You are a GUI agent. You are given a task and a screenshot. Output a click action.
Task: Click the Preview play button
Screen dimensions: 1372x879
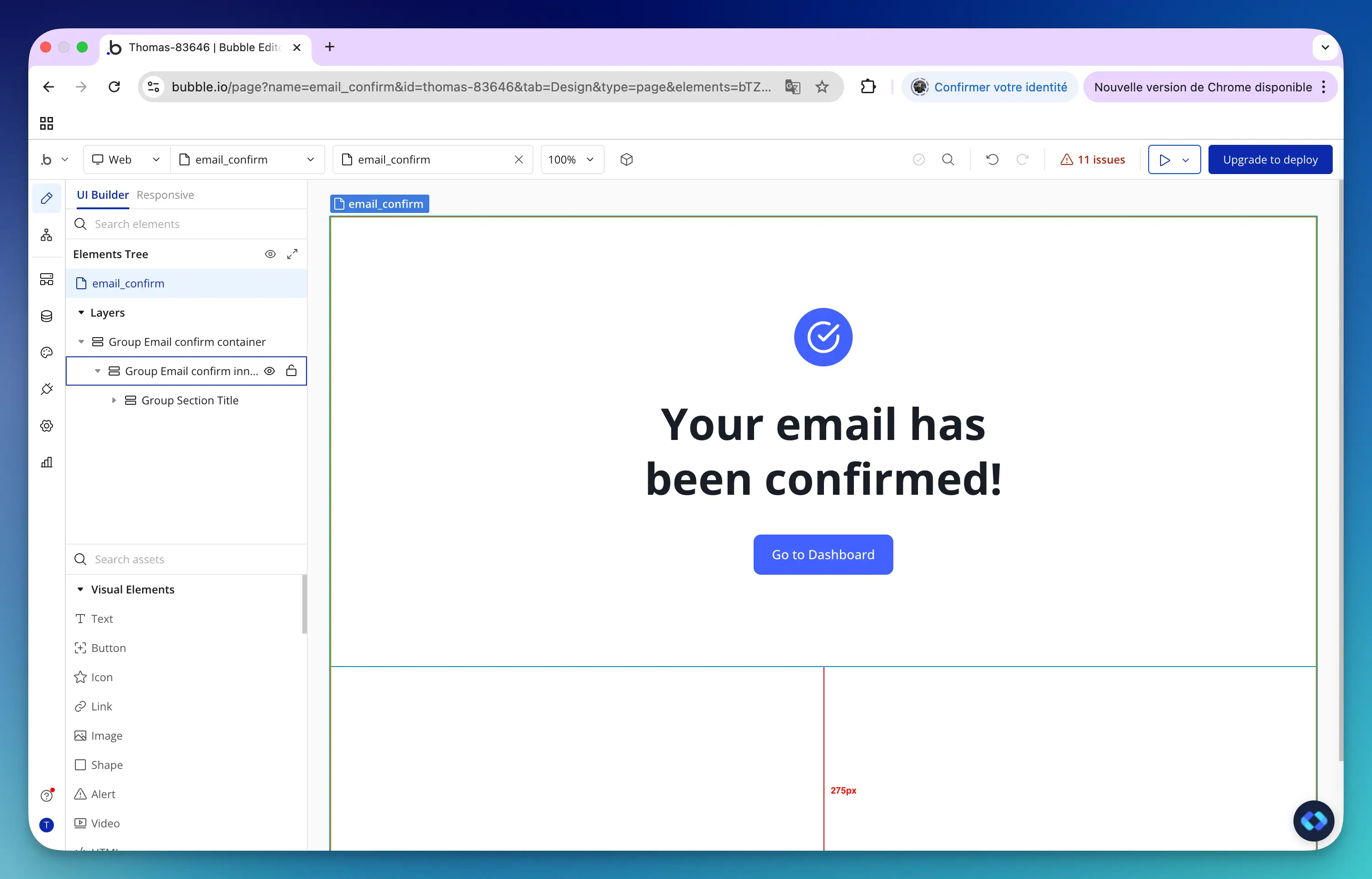1164,160
